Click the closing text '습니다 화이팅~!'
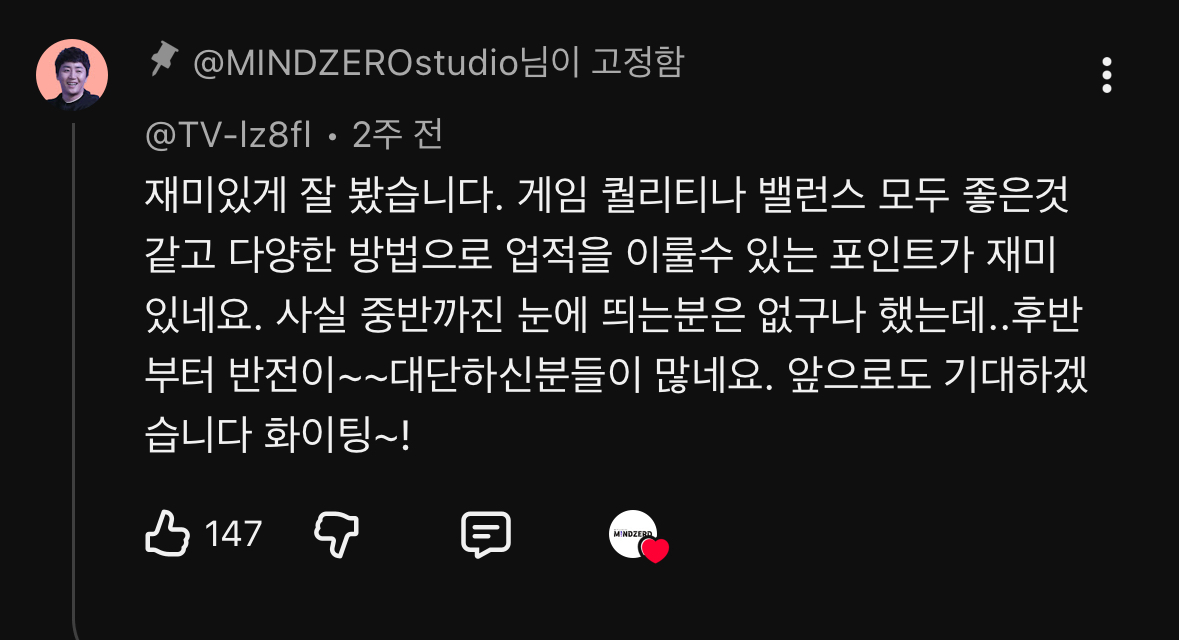Screen dimensions: 1179x640 tap(277, 435)
